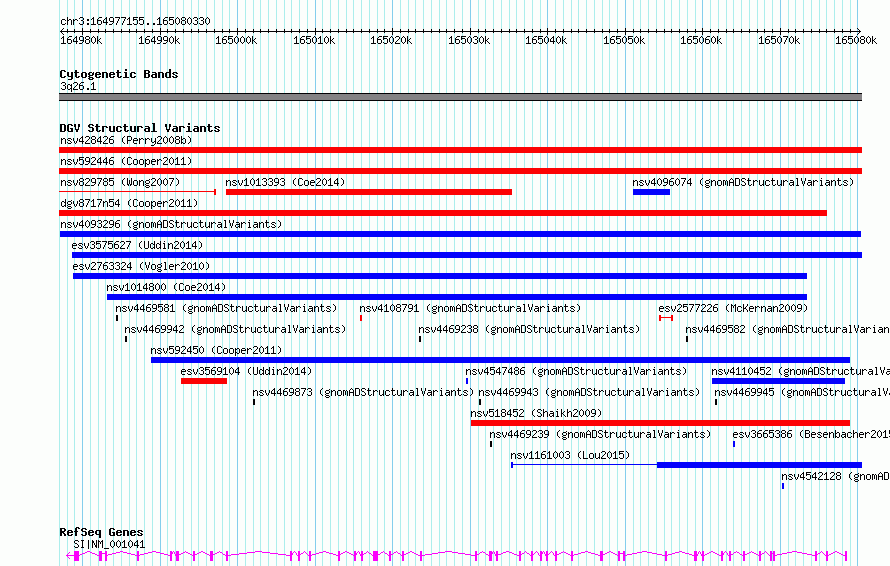This screenshot has height=566, width=890.
Task: Select the 3q26.1 band label
Action: [x=78, y=86]
